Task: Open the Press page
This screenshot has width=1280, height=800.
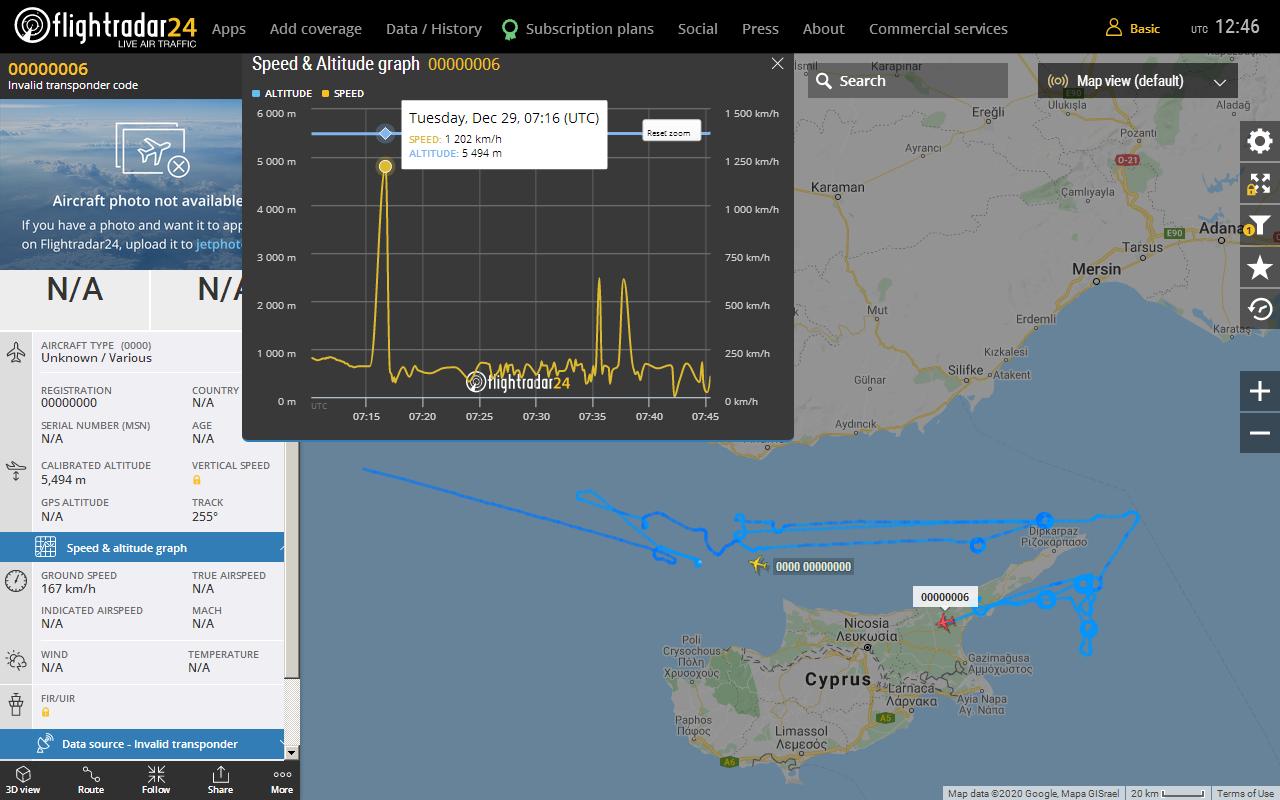Action: point(760,29)
